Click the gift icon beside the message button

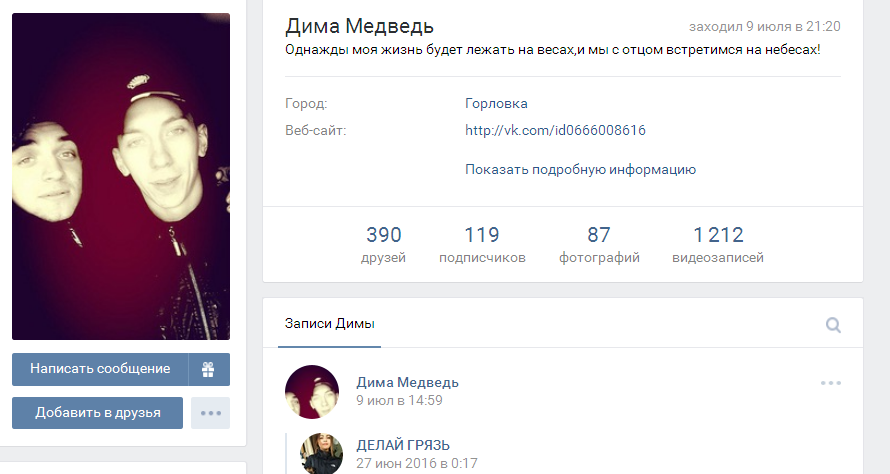click(208, 369)
